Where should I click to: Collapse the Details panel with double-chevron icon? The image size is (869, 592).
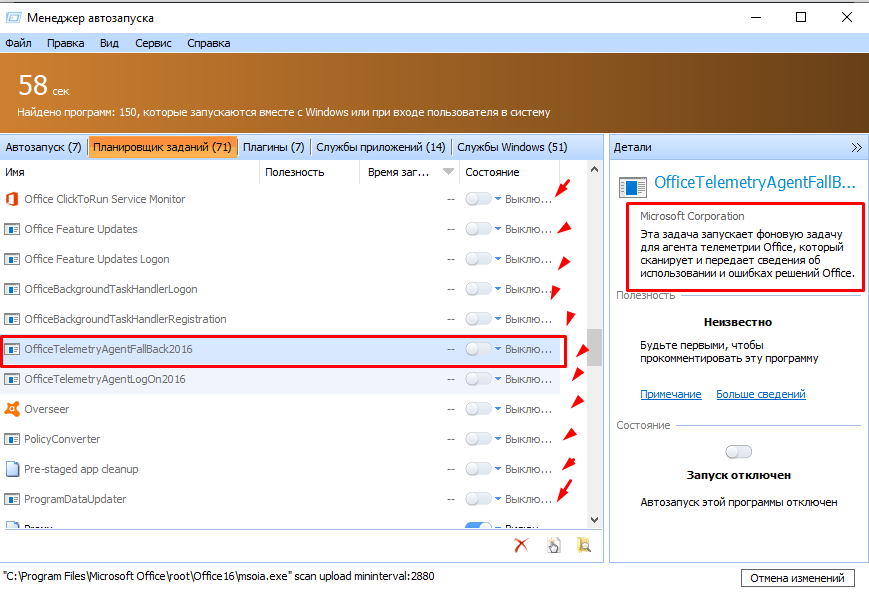(856, 147)
